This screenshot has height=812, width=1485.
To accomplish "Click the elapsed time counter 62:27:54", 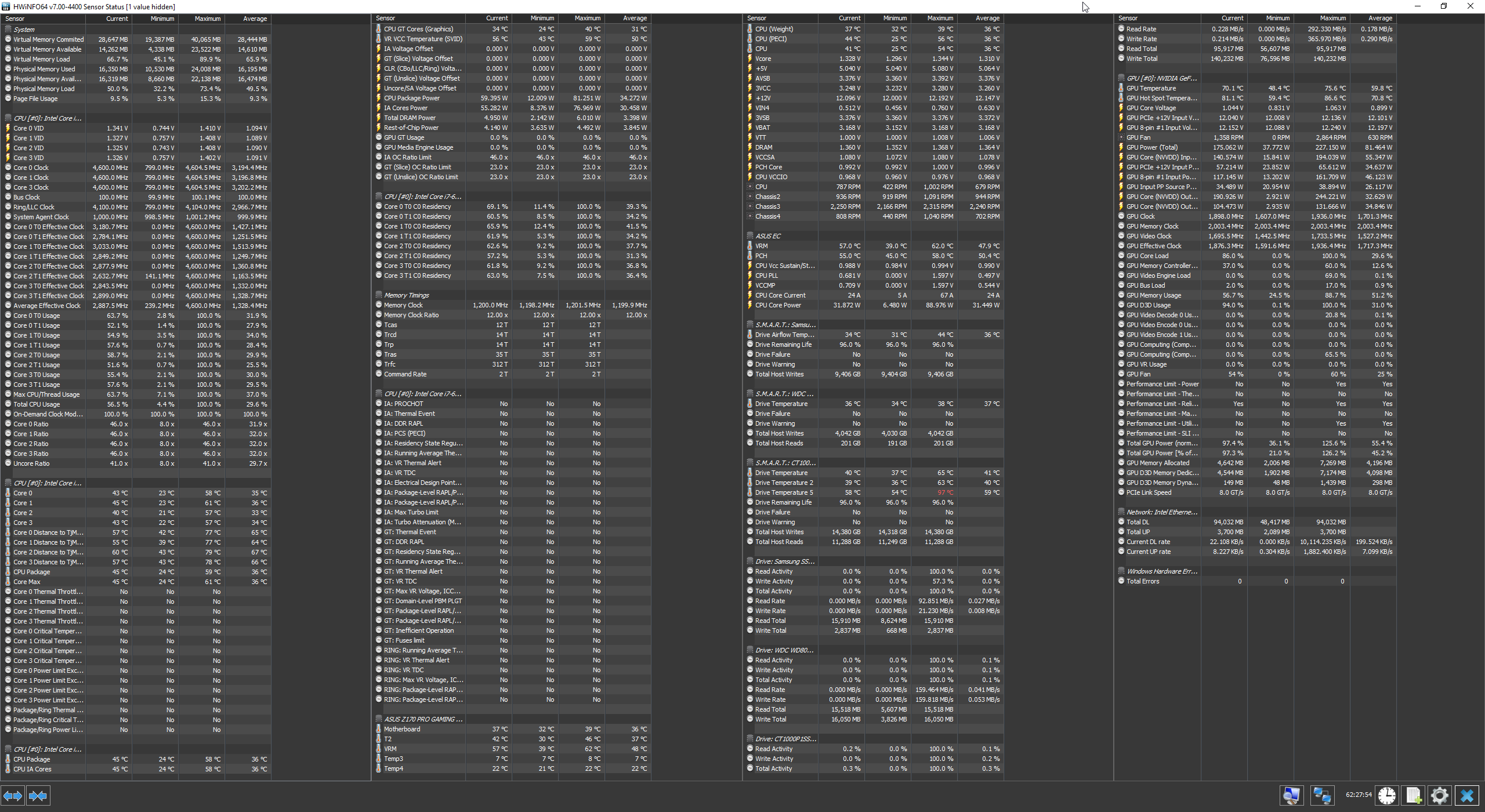I will tap(1358, 795).
